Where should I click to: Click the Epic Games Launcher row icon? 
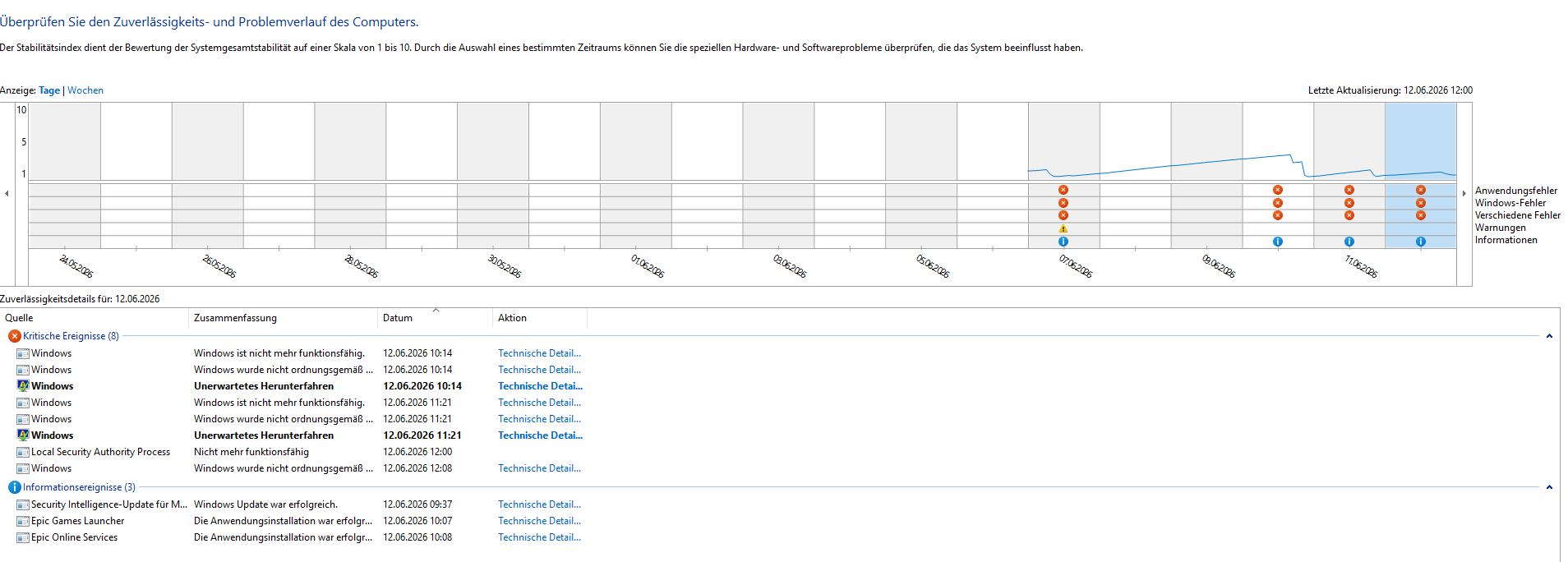click(x=23, y=521)
